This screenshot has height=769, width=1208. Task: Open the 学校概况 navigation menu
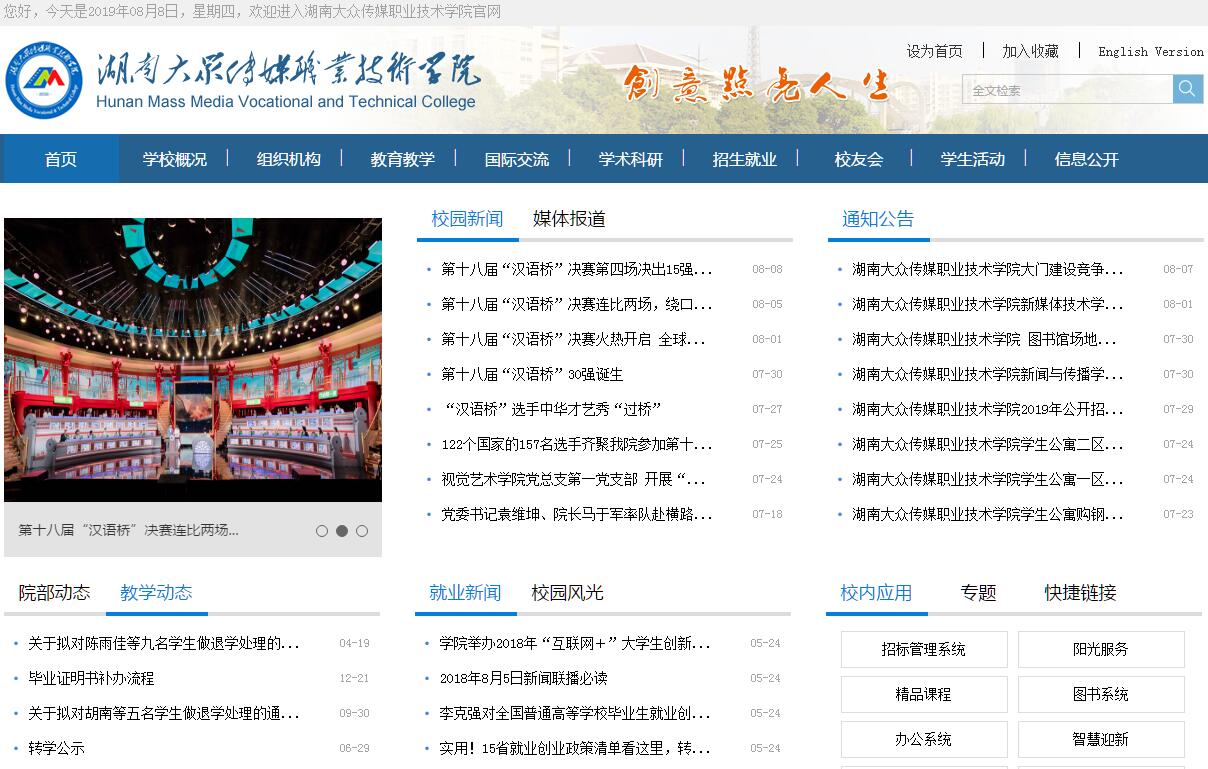pyautogui.click(x=174, y=159)
